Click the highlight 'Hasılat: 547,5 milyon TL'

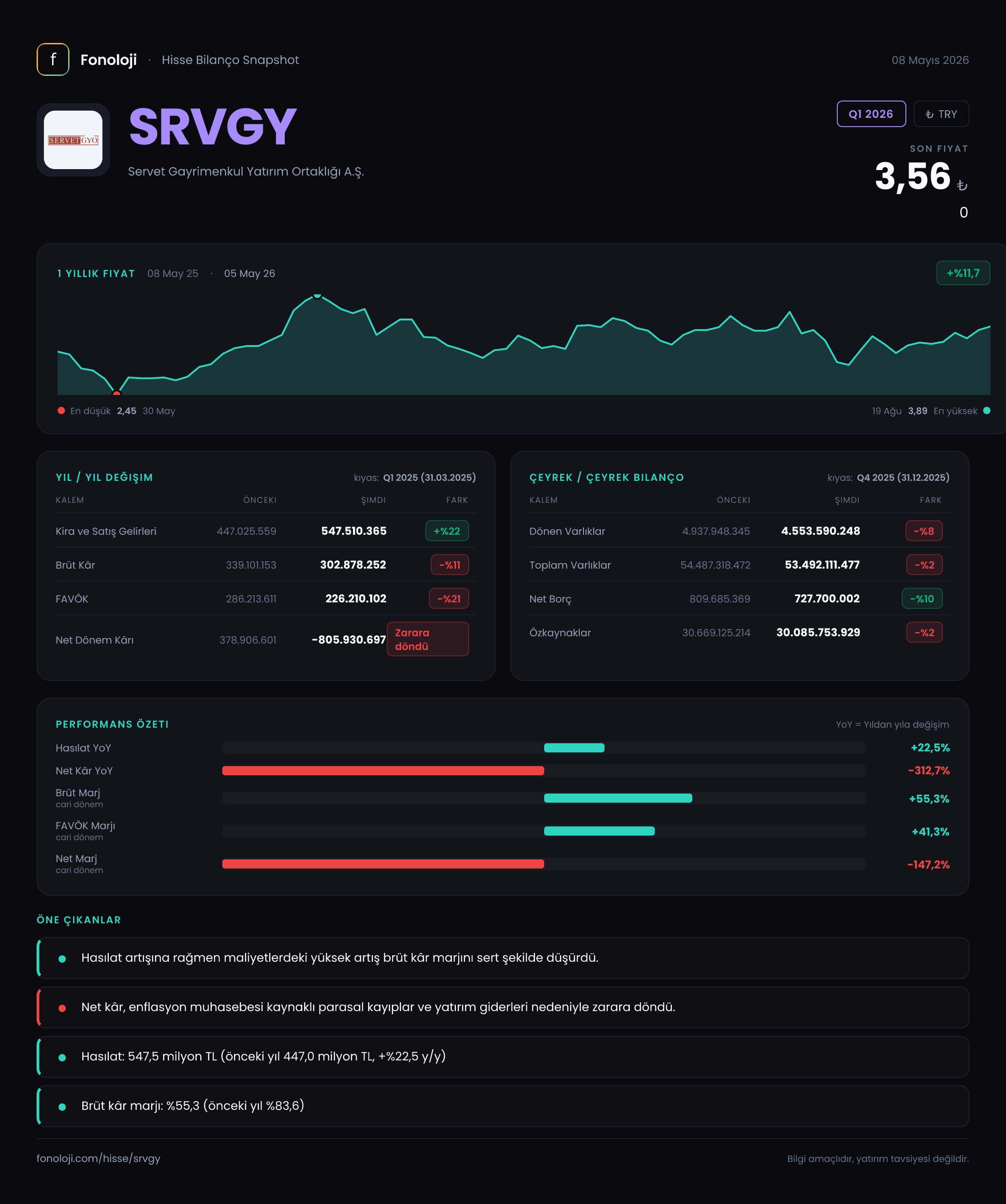point(503,1057)
